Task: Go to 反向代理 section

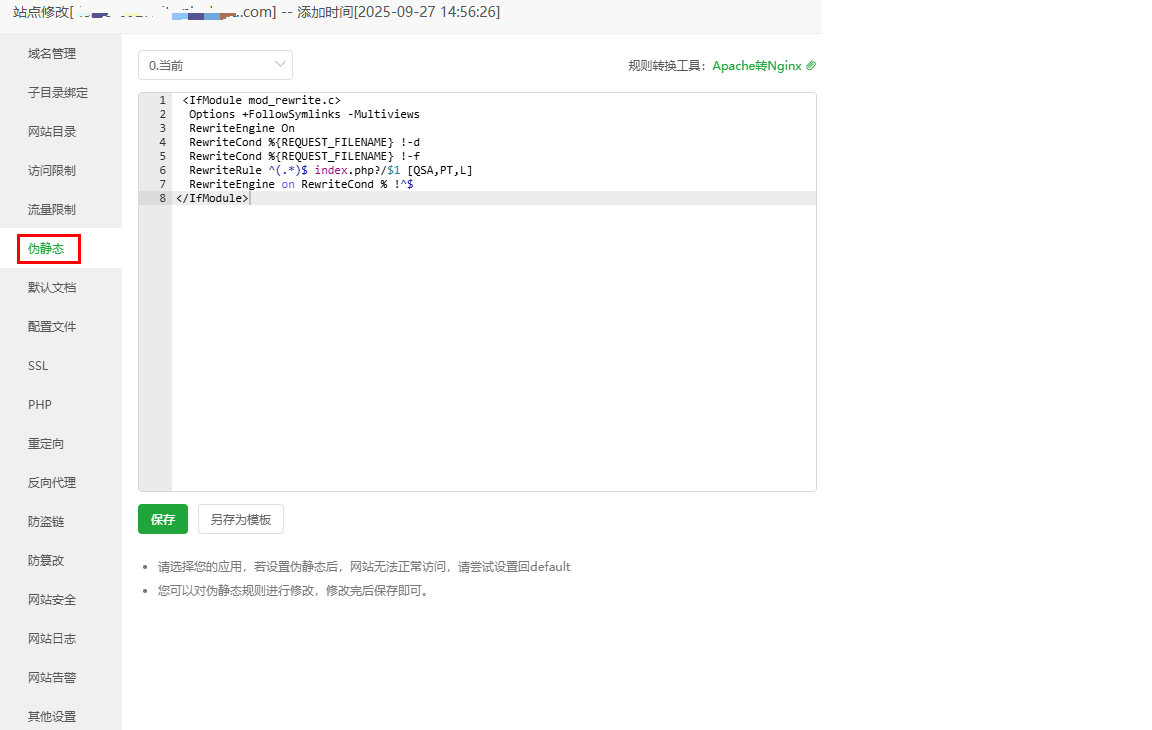Action: click(52, 483)
